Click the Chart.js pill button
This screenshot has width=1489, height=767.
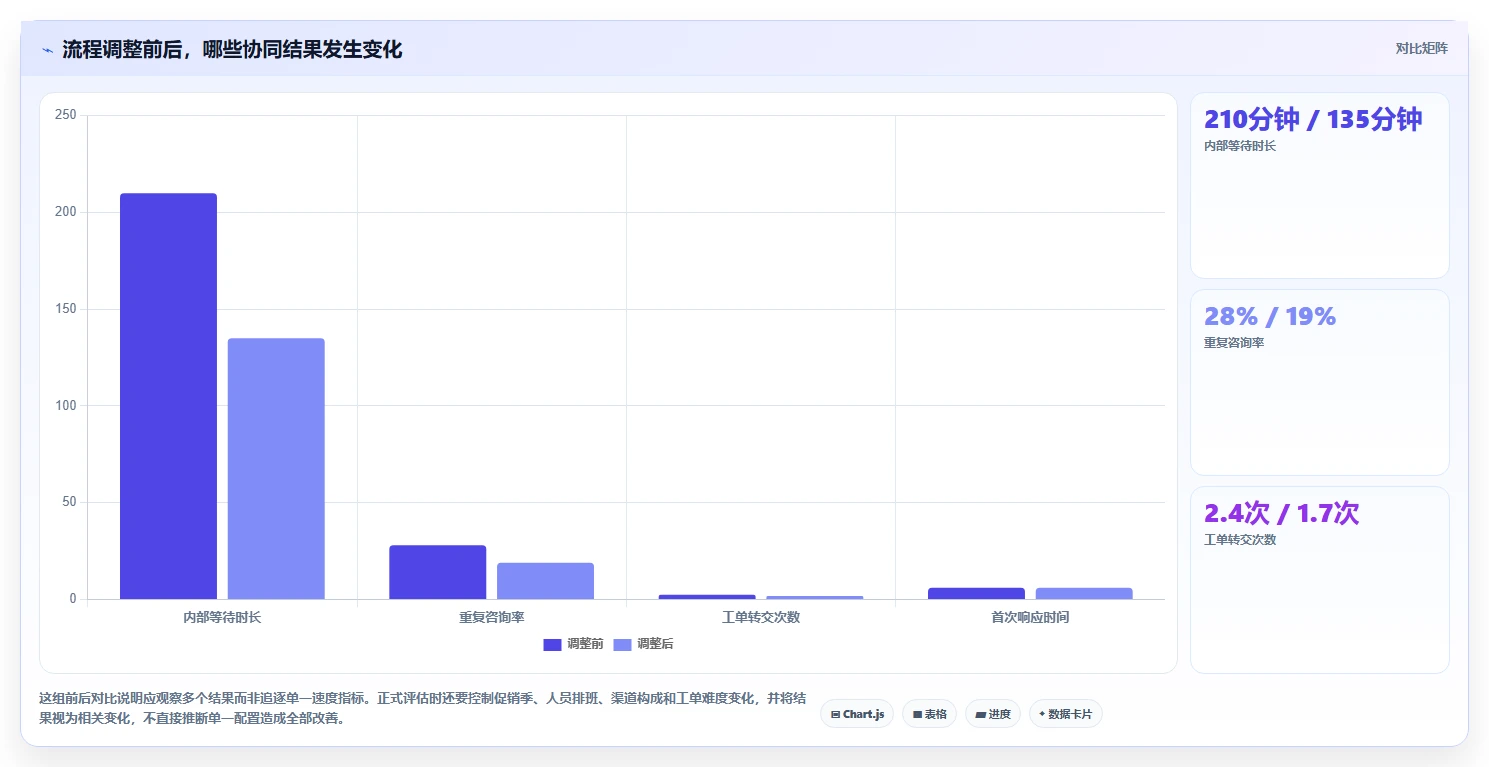(857, 714)
